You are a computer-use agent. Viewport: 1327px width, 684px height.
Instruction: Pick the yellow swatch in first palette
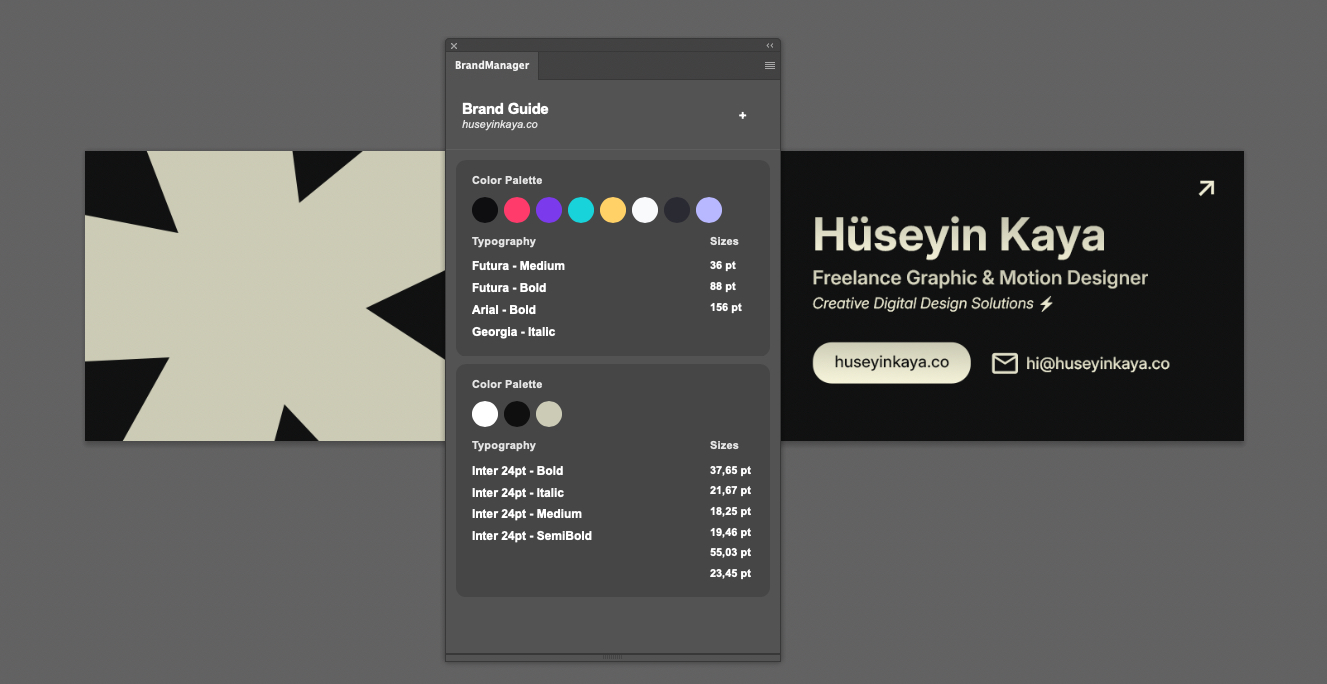(613, 210)
